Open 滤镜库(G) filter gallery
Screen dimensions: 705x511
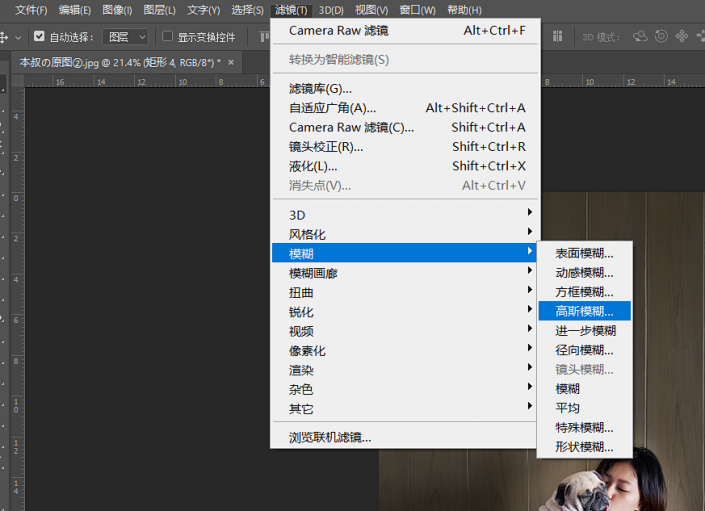pyautogui.click(x=320, y=88)
